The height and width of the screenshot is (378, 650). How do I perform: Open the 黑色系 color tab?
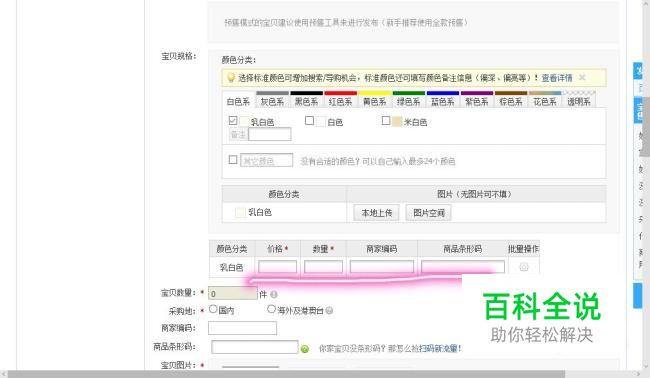tap(306, 101)
